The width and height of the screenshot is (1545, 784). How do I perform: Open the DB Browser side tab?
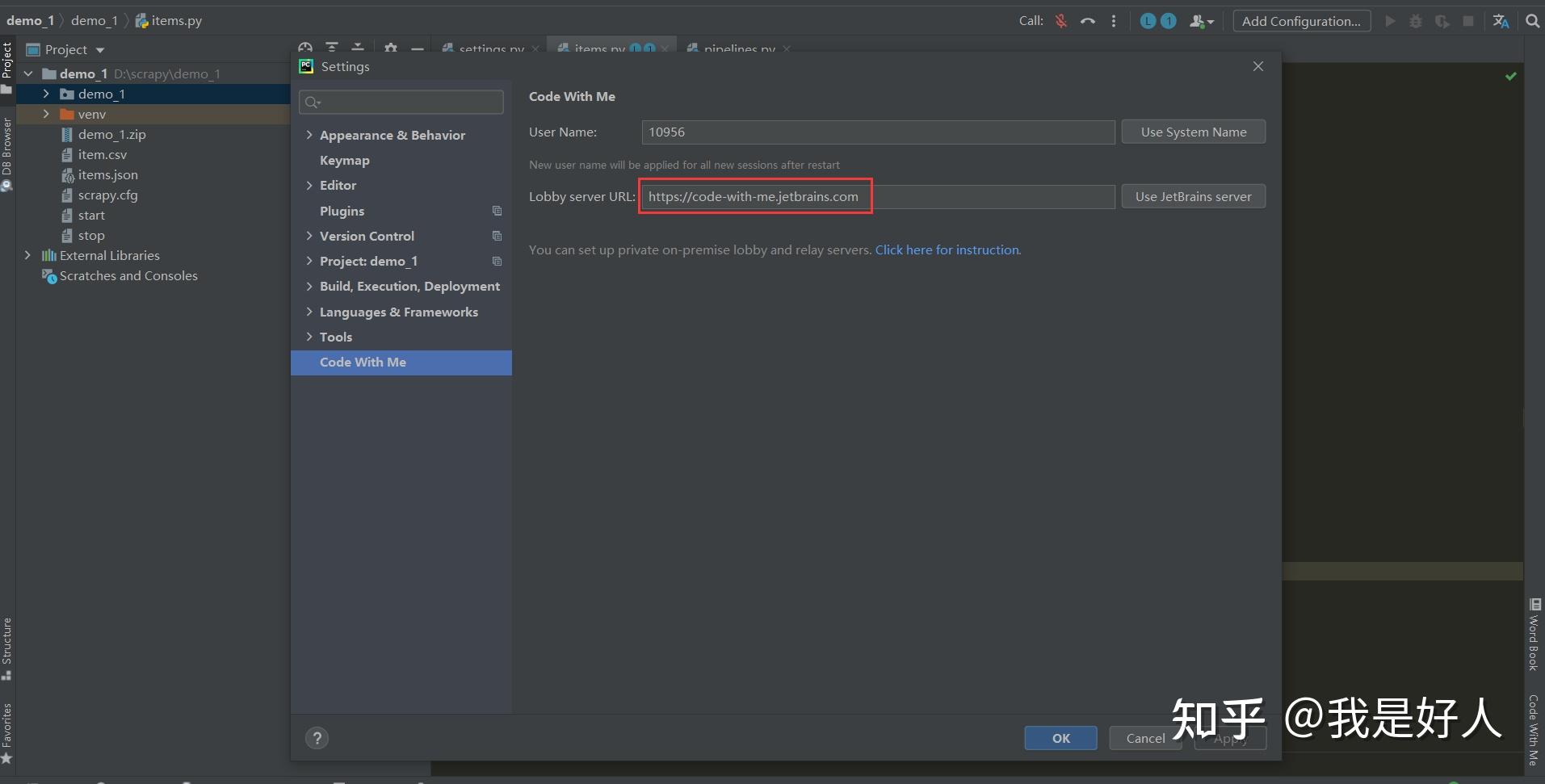tap(7, 153)
